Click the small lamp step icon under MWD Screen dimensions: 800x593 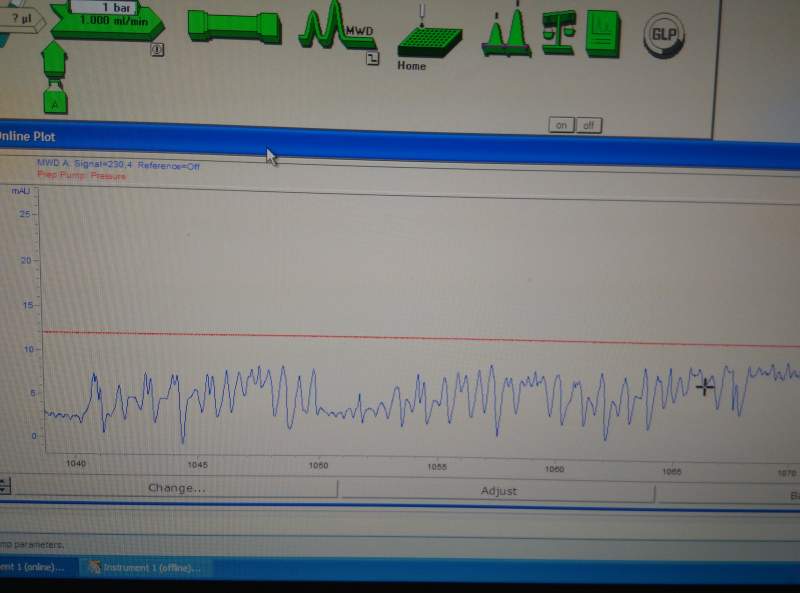click(372, 58)
